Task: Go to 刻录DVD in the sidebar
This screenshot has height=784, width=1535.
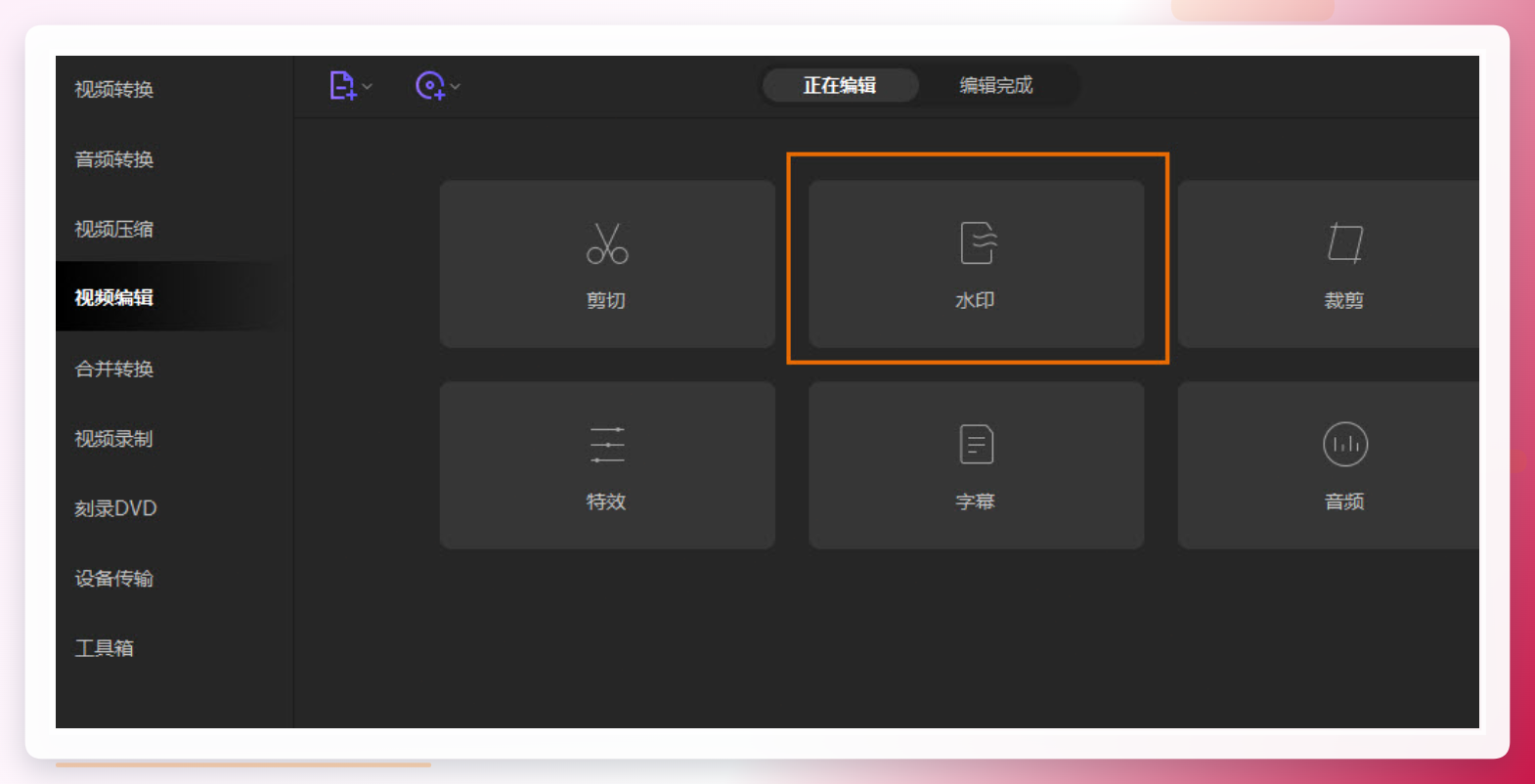Action: click(x=115, y=508)
